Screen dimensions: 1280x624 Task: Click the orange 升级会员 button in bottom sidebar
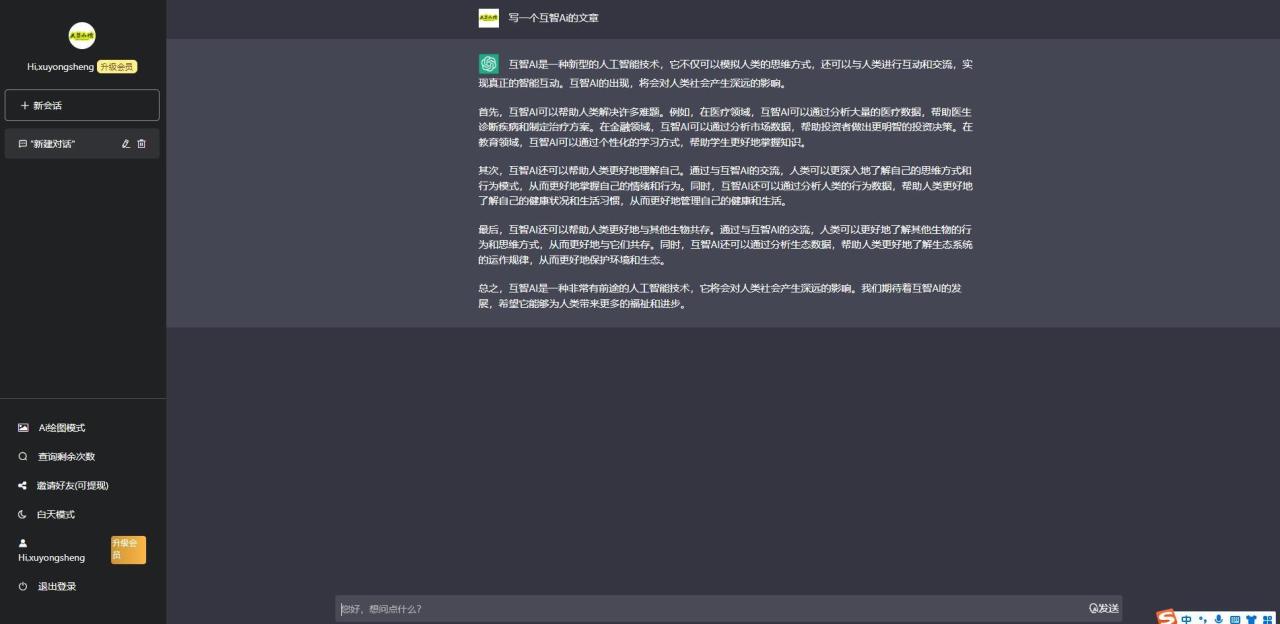[x=128, y=550]
